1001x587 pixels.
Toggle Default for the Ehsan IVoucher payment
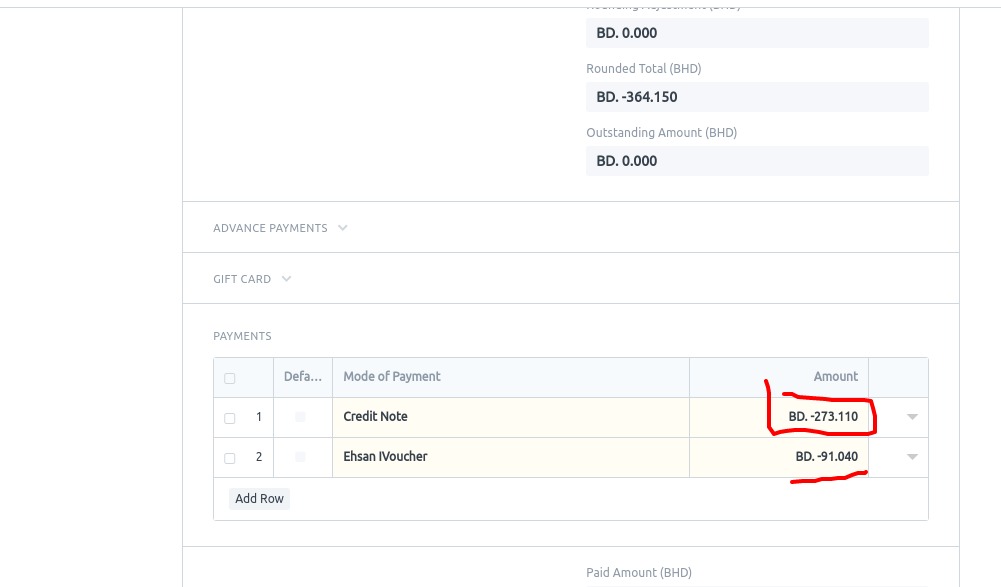(x=301, y=457)
